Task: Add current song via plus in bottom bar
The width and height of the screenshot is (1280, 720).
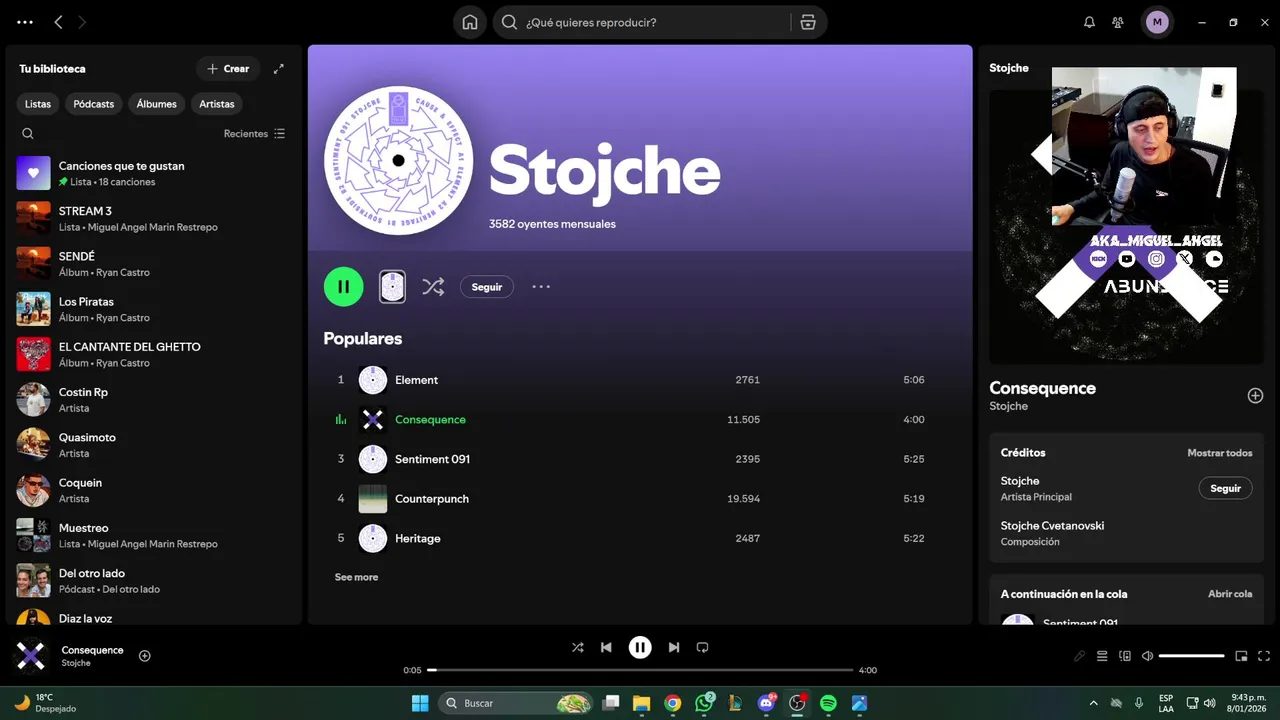Action: tap(145, 656)
